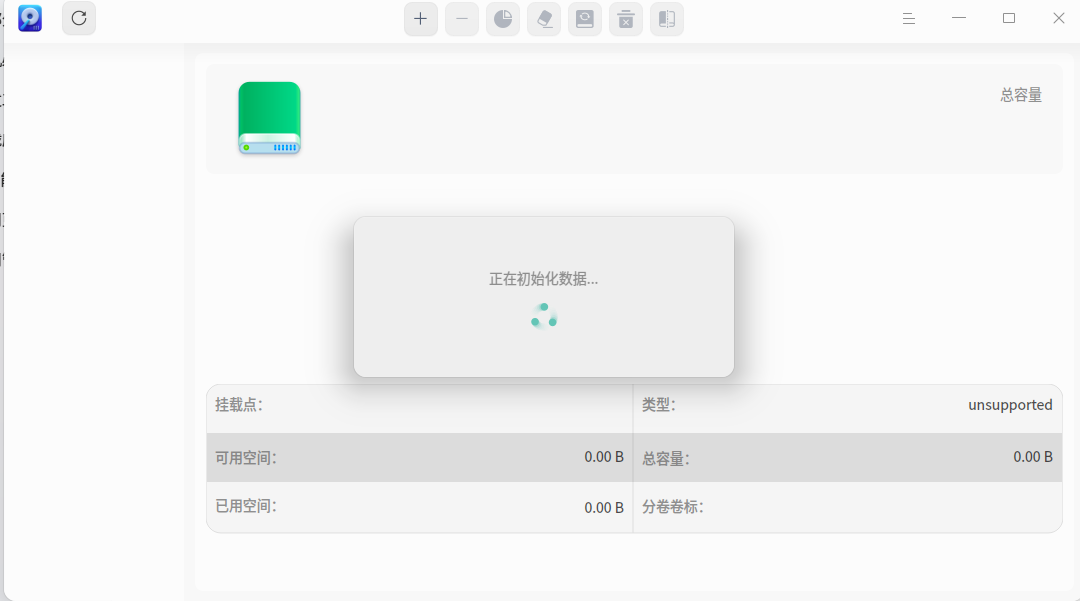This screenshot has width=1080, height=601.
Task: Click the 总容量 label at top right
Action: click(x=1021, y=95)
